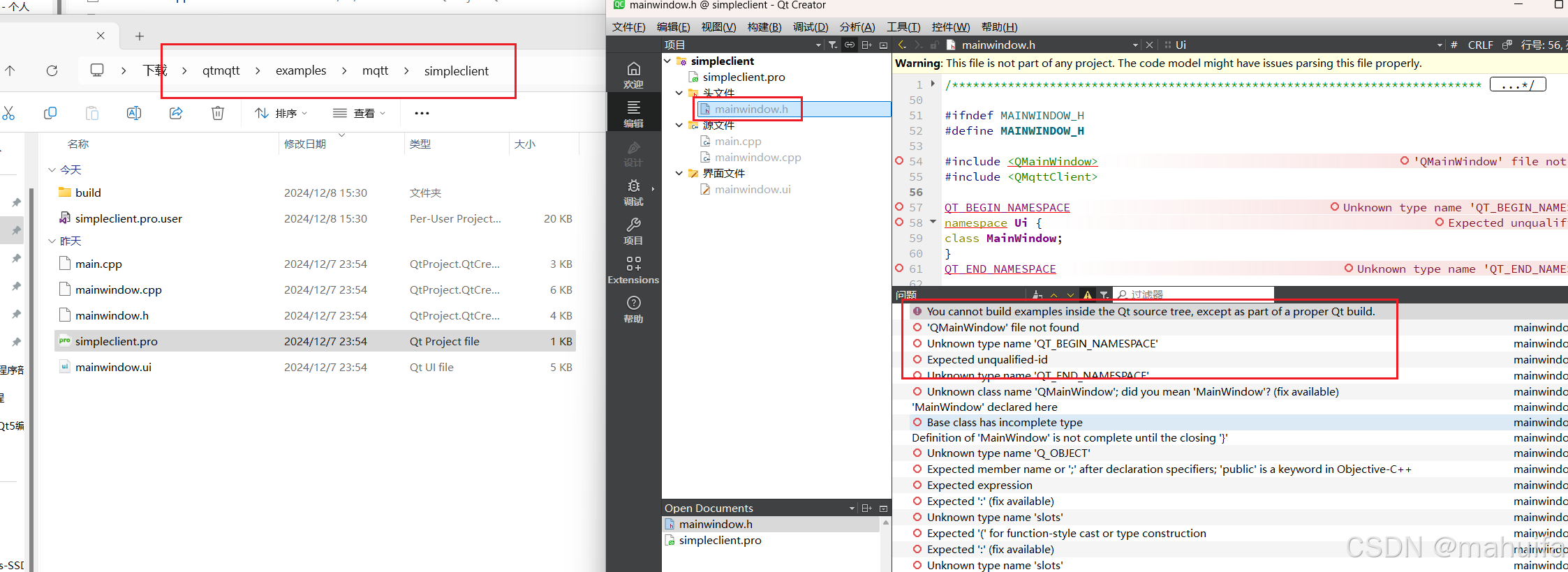Open the Welcome (欢迎) mode in Qt Creator
The height and width of the screenshot is (572, 1568).
point(633,75)
